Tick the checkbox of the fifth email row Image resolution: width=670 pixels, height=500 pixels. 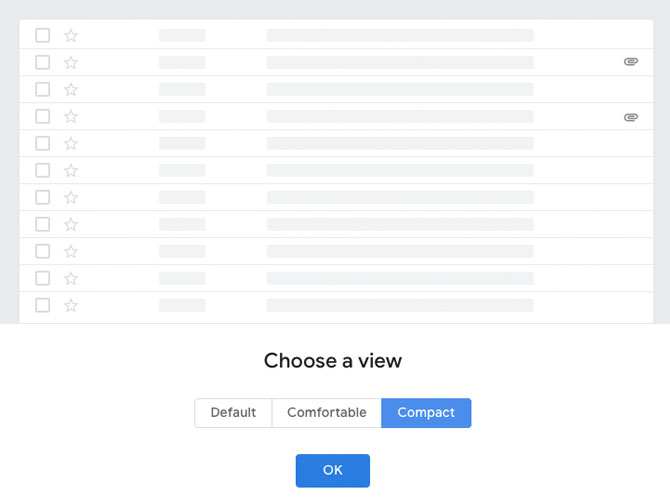[x=43, y=143]
